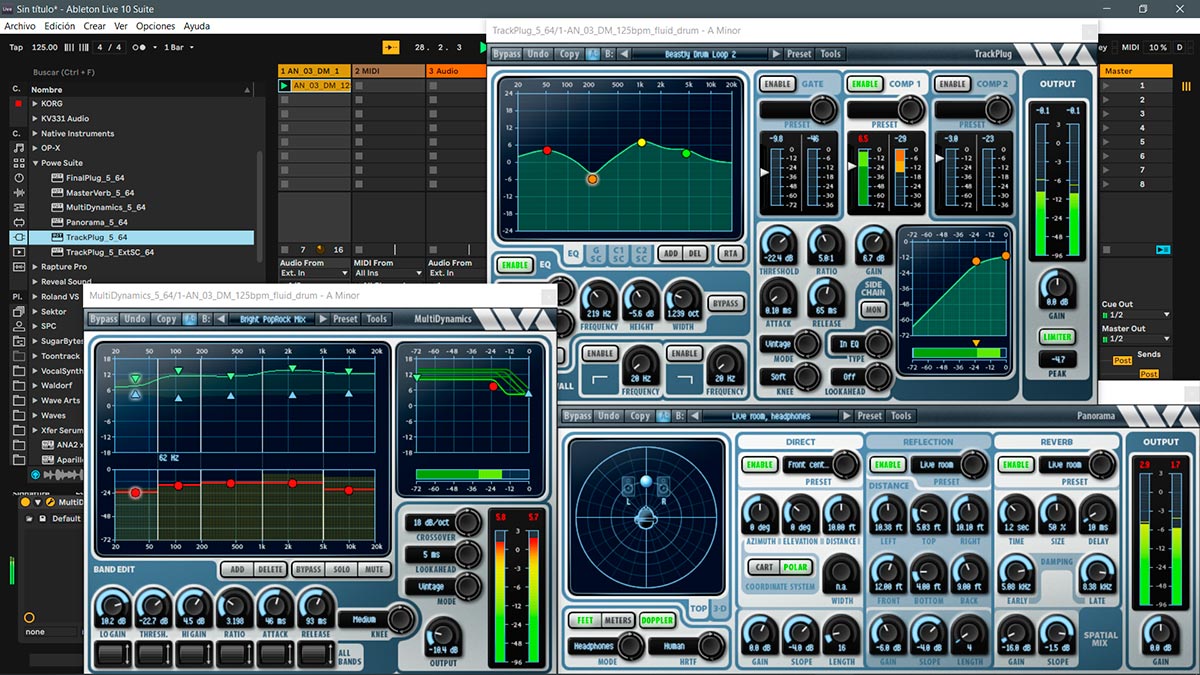Select the yellow EQ band node in TrackPlug
Viewport: 1200px width, 675px height.
point(641,143)
